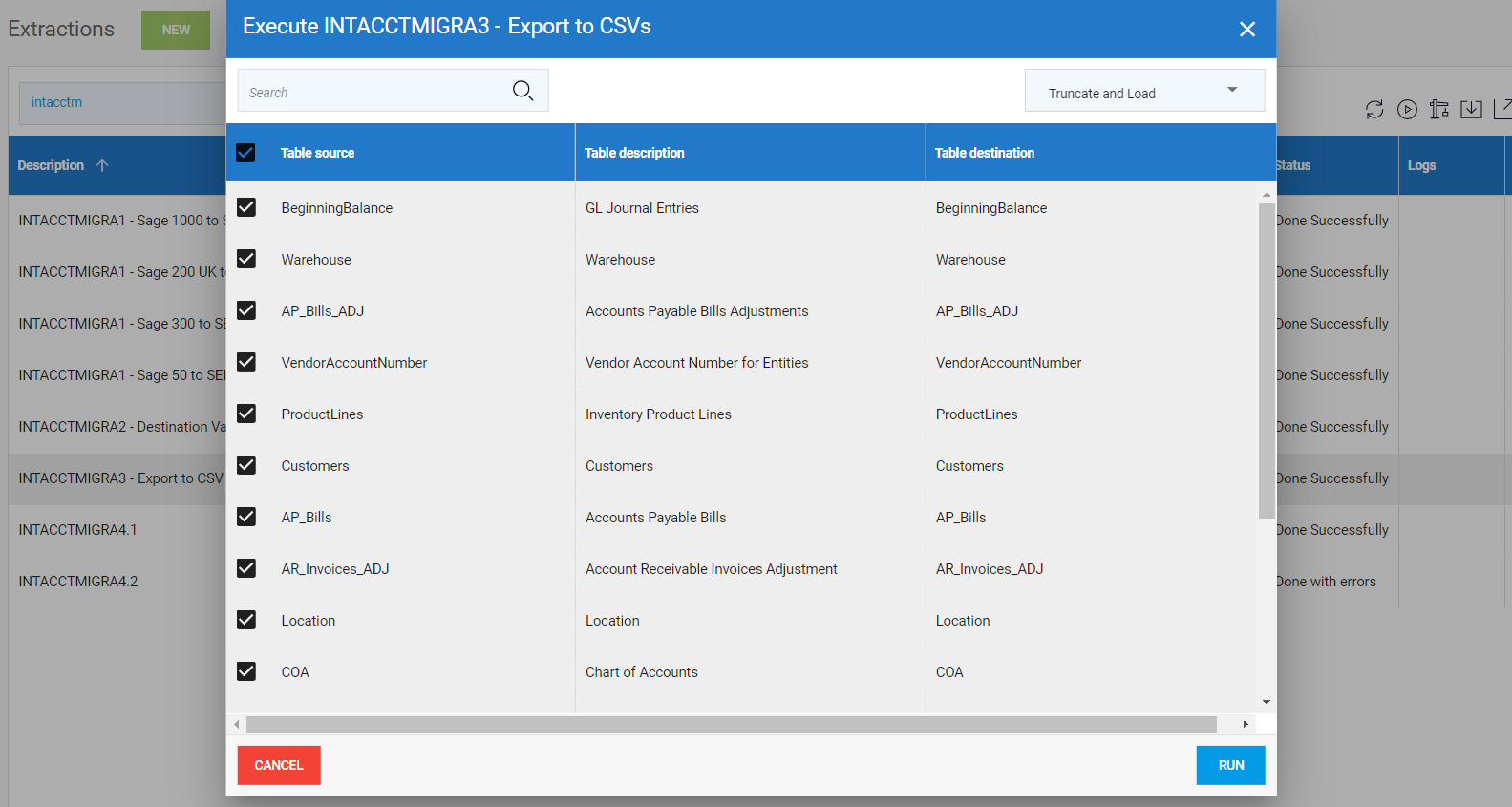
Task: Close the Execute INTACCTMIGRA3 dialog
Action: tap(1246, 30)
